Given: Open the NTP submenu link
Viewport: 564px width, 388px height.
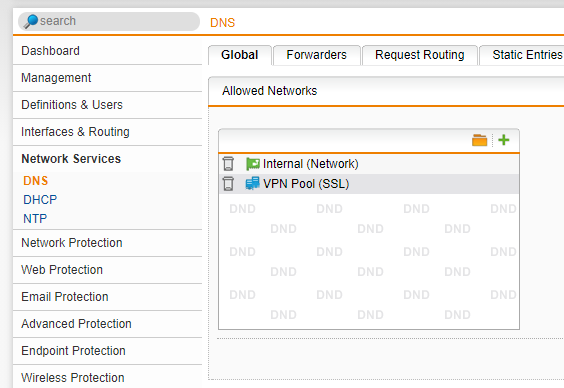Looking at the screenshot, I should (x=35, y=219).
